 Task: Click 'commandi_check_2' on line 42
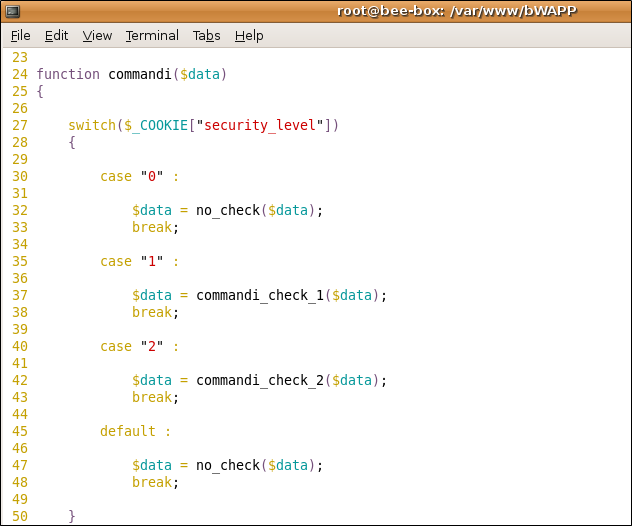[260, 380]
